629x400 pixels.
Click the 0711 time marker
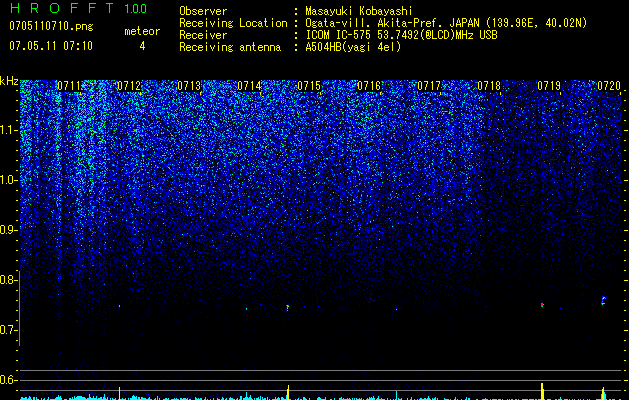[x=69, y=86]
